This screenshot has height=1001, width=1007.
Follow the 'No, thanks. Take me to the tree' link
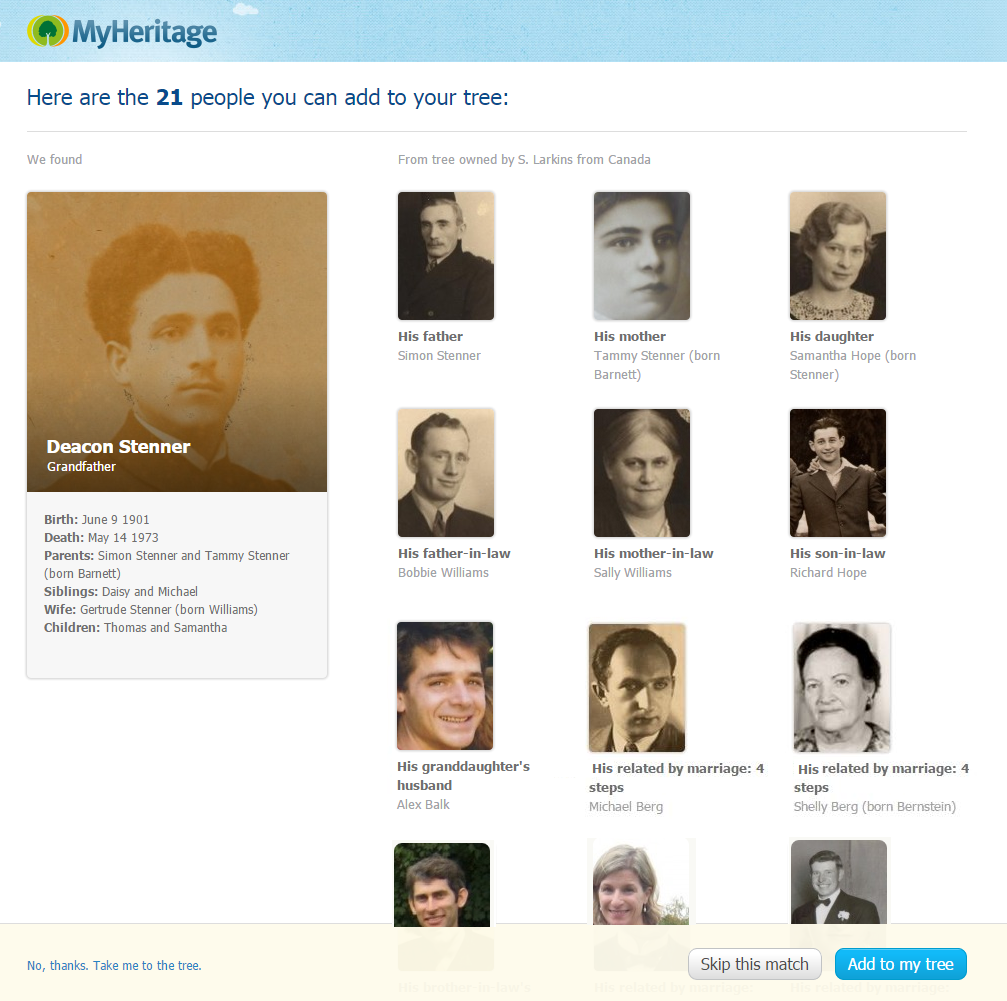click(x=114, y=965)
